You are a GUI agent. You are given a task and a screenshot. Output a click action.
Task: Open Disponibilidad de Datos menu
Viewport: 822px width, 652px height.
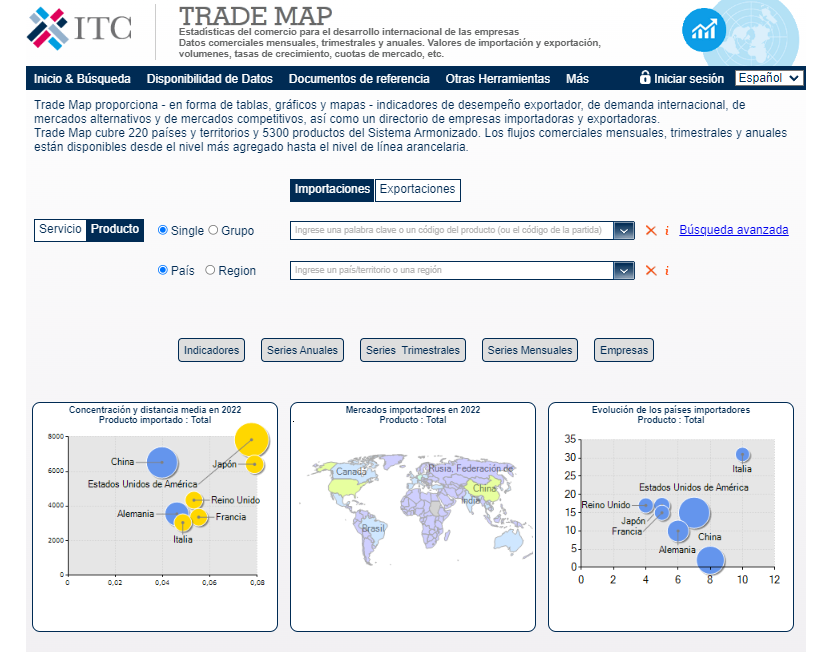210,79
